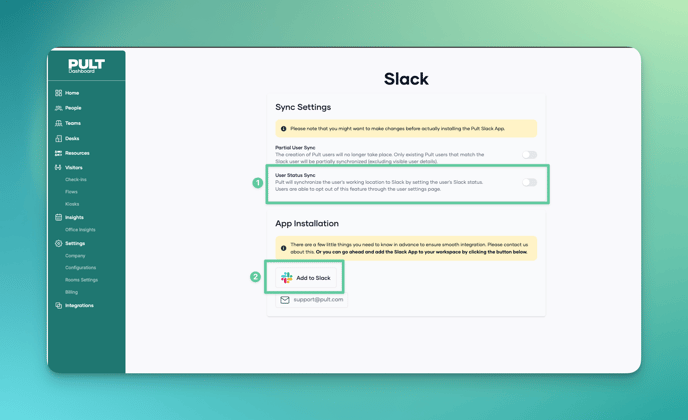
Task: Open Home in the sidebar
Action: pos(72,93)
